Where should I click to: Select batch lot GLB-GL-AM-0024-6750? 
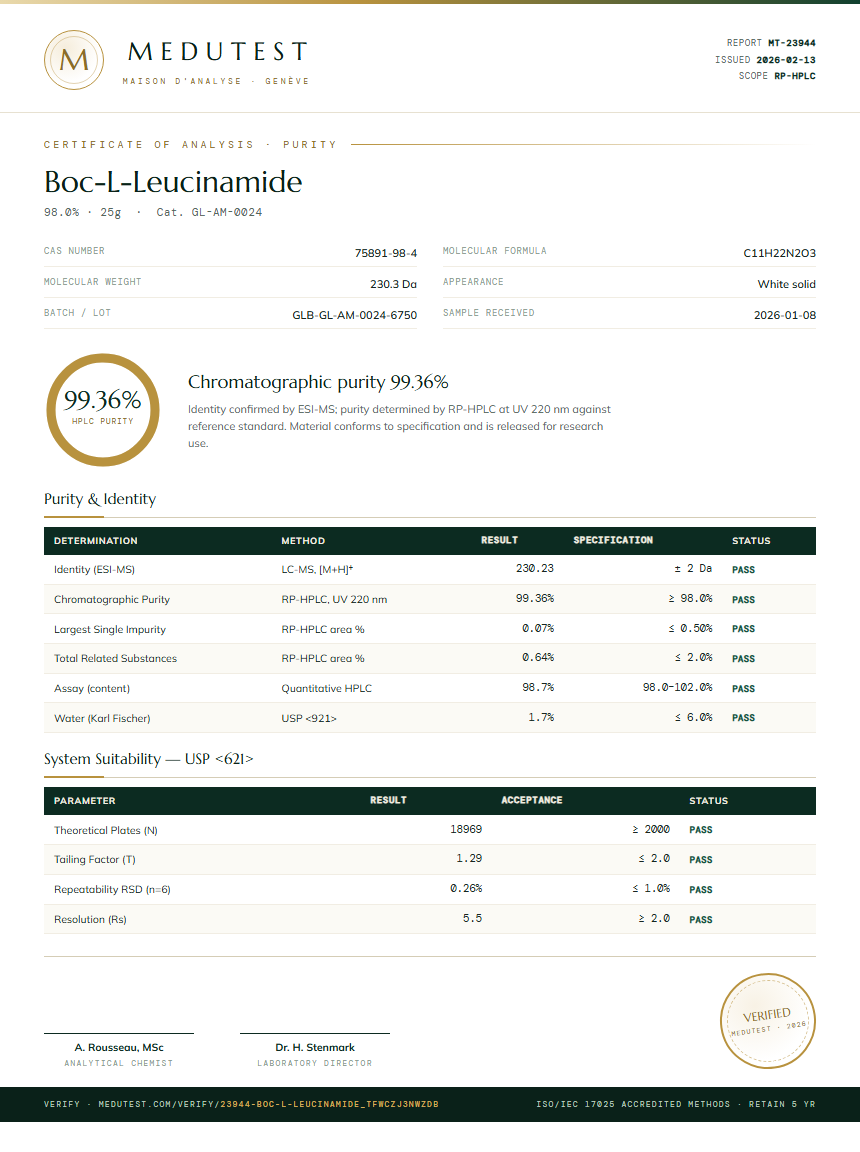(x=355, y=314)
